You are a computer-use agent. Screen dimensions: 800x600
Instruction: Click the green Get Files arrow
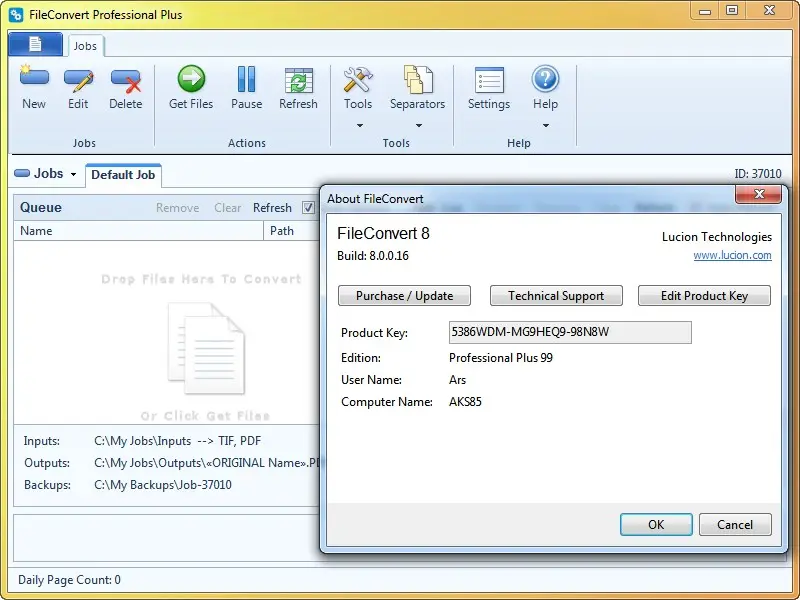tap(191, 79)
